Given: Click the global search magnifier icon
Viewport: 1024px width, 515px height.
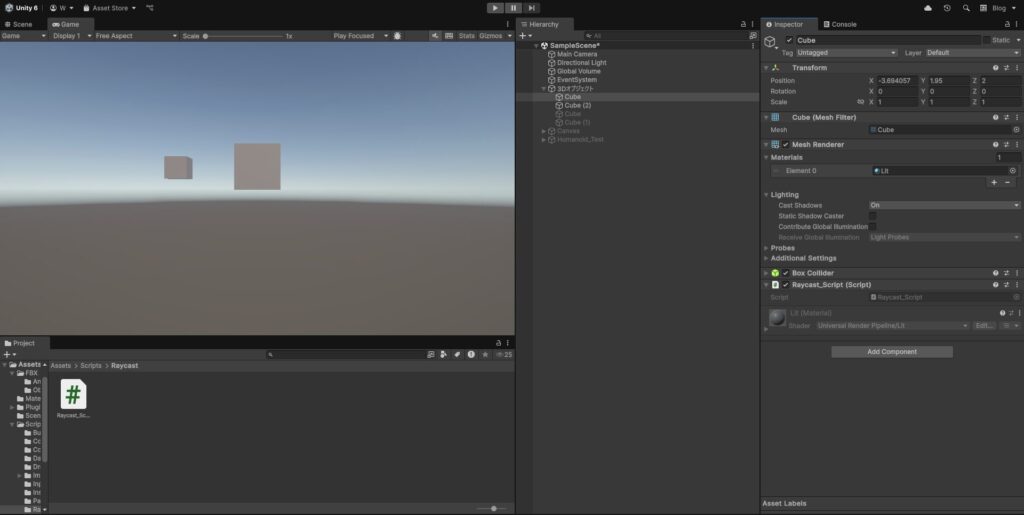Looking at the screenshot, I should click(x=966, y=8).
